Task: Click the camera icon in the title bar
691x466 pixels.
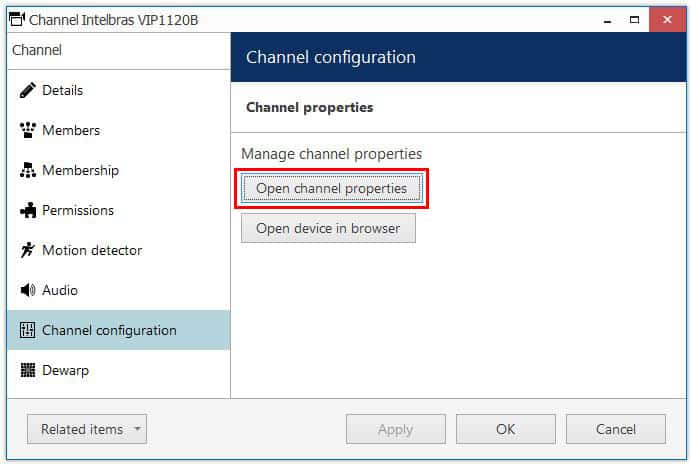Action: click(16, 19)
